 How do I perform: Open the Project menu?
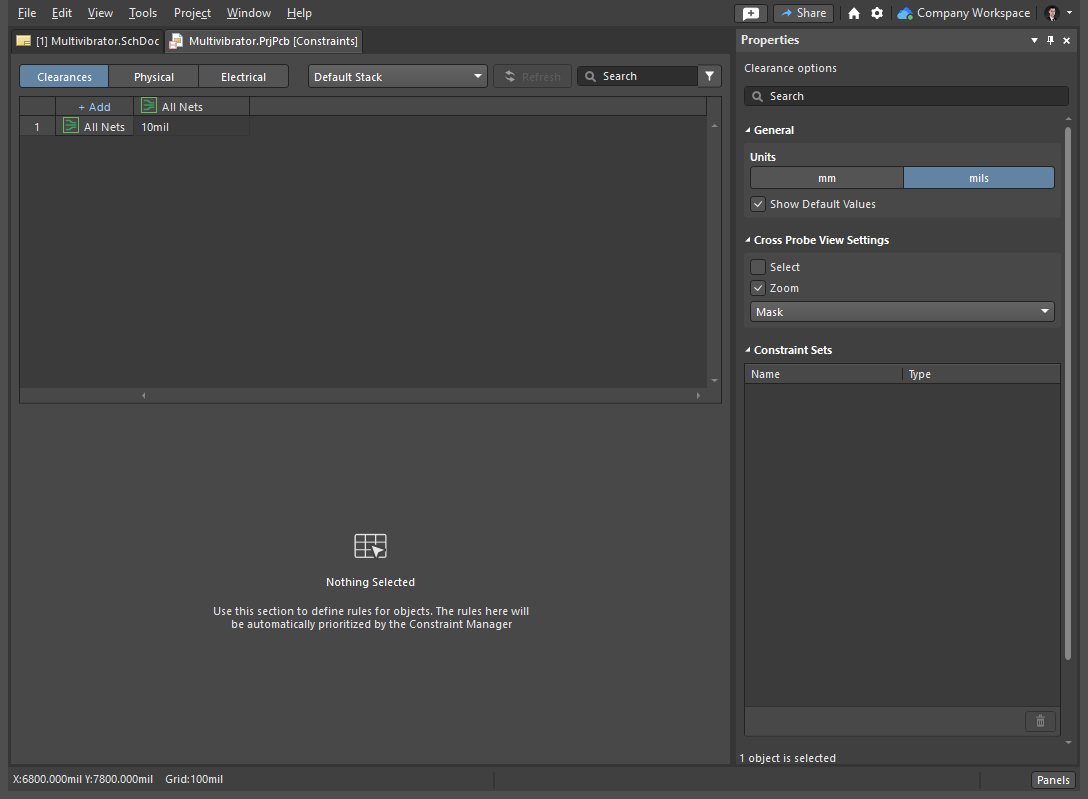click(x=192, y=13)
